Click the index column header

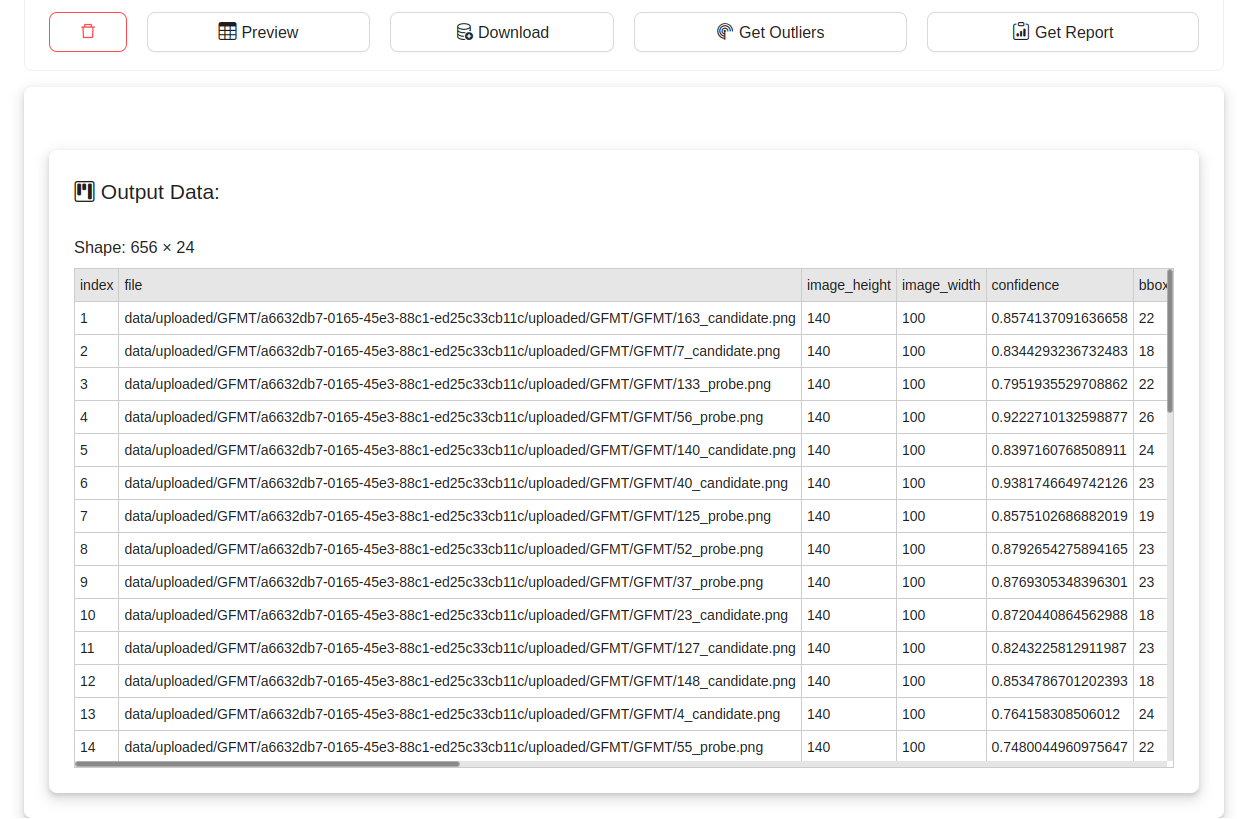point(97,285)
